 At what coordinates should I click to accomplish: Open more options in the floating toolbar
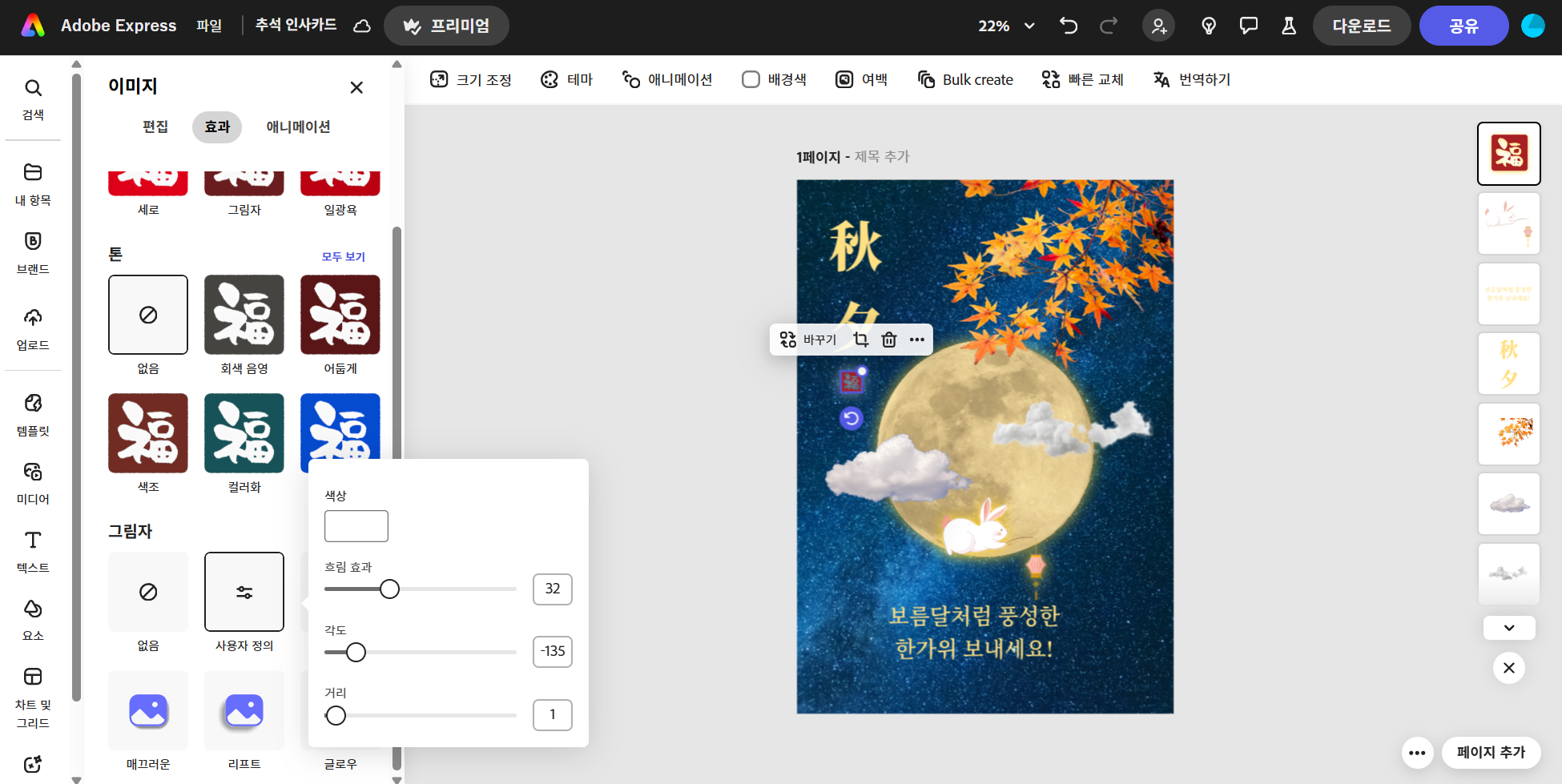[x=917, y=340]
